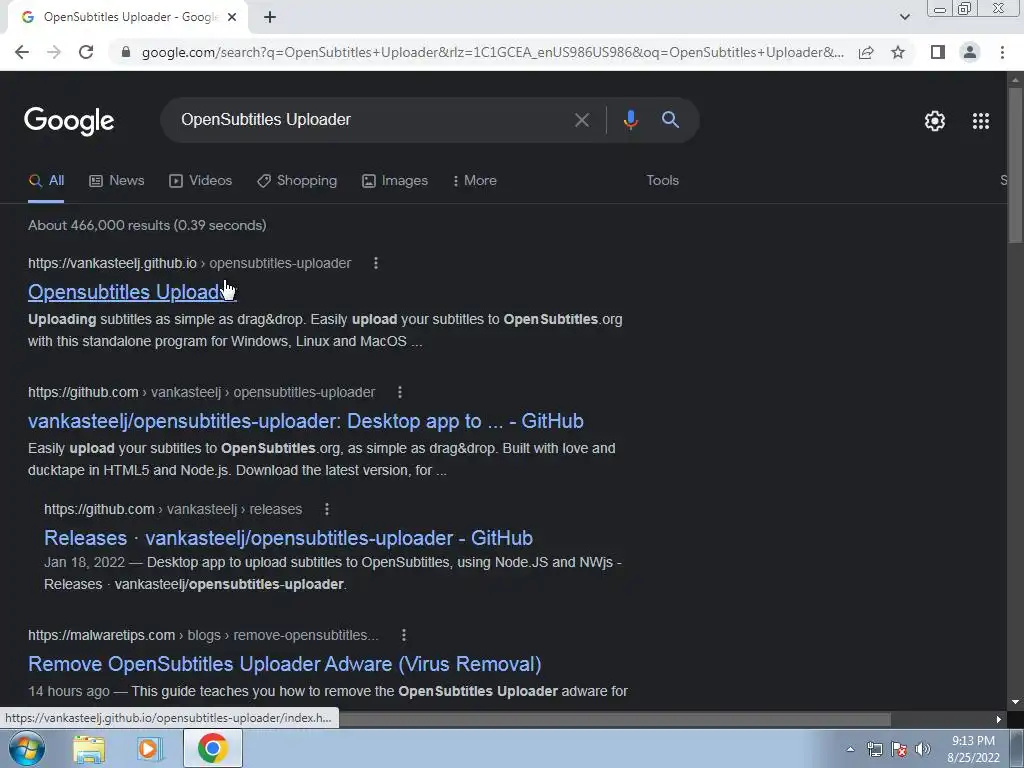Reload the current page

86,52
